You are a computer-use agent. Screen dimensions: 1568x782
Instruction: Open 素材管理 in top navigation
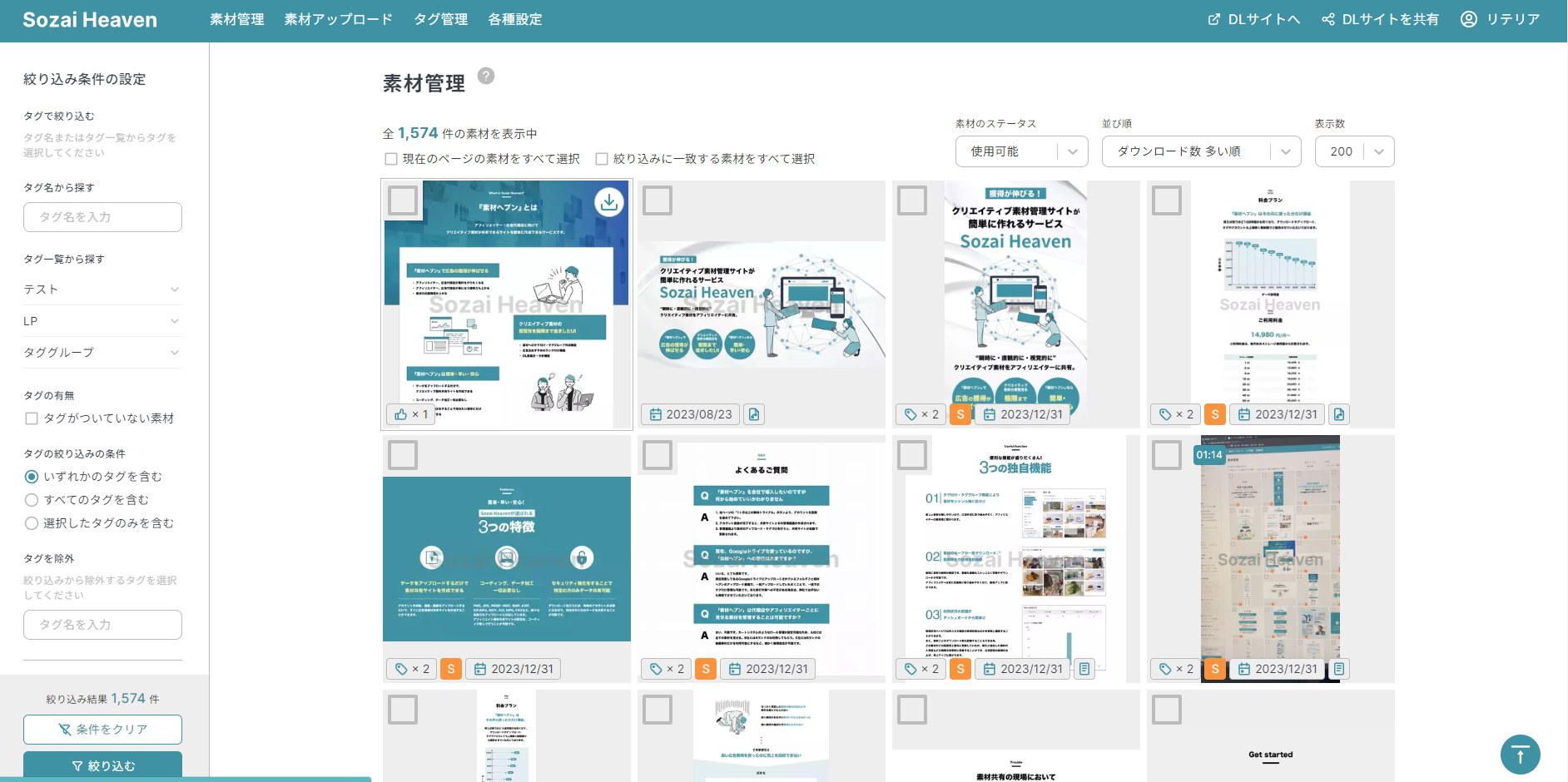click(x=237, y=19)
